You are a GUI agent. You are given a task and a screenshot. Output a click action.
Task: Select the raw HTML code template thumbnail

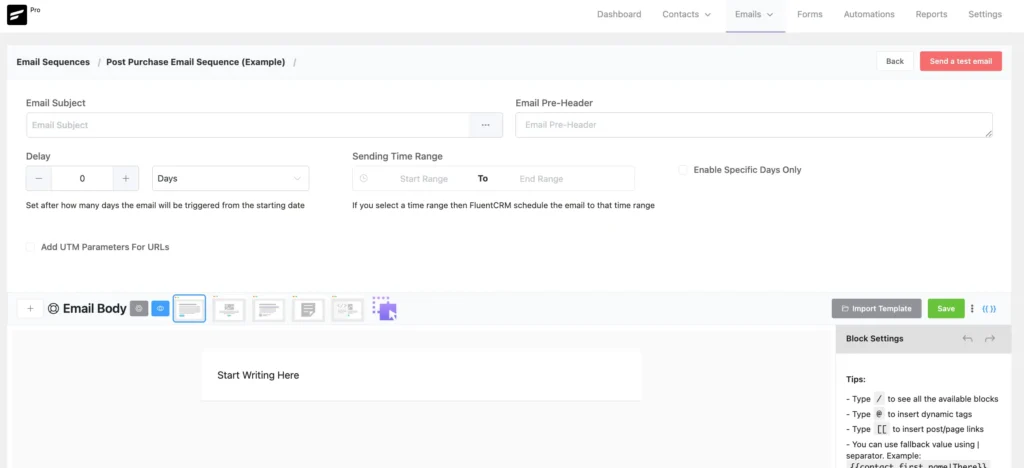[x=347, y=309]
